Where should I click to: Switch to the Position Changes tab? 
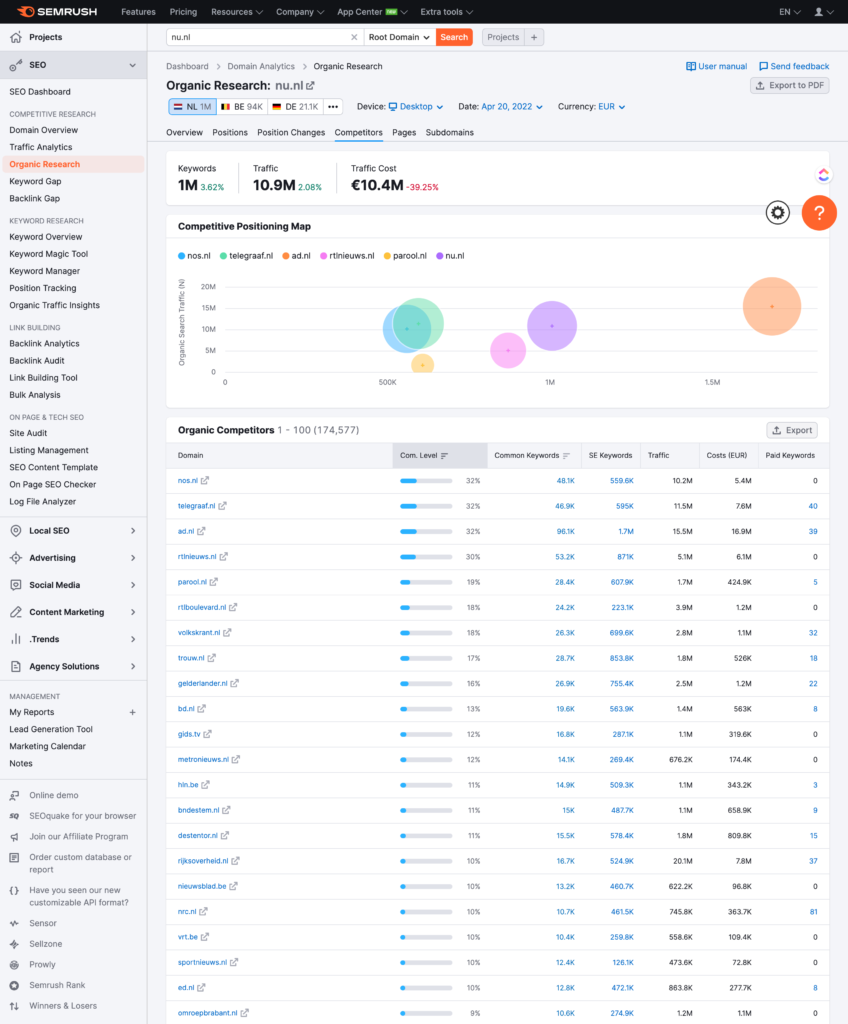click(291, 133)
